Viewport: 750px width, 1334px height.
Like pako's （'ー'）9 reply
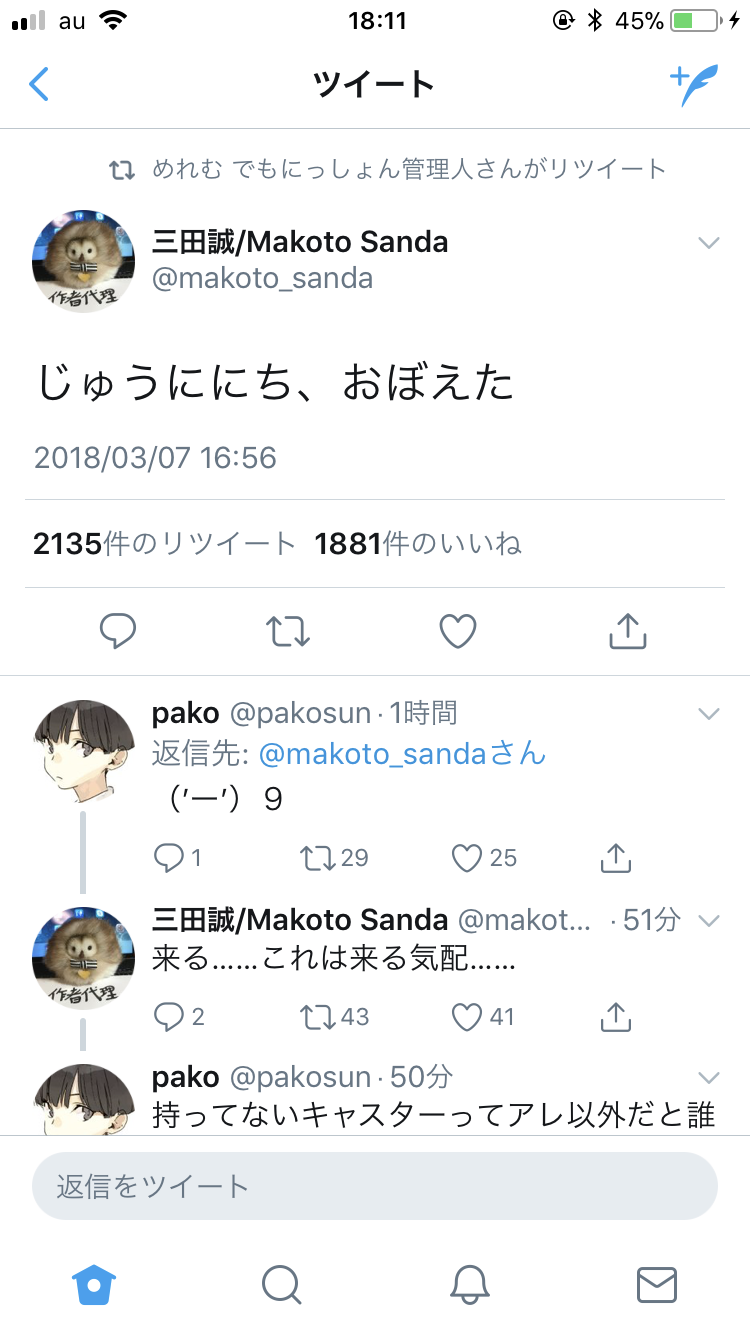pos(467,857)
